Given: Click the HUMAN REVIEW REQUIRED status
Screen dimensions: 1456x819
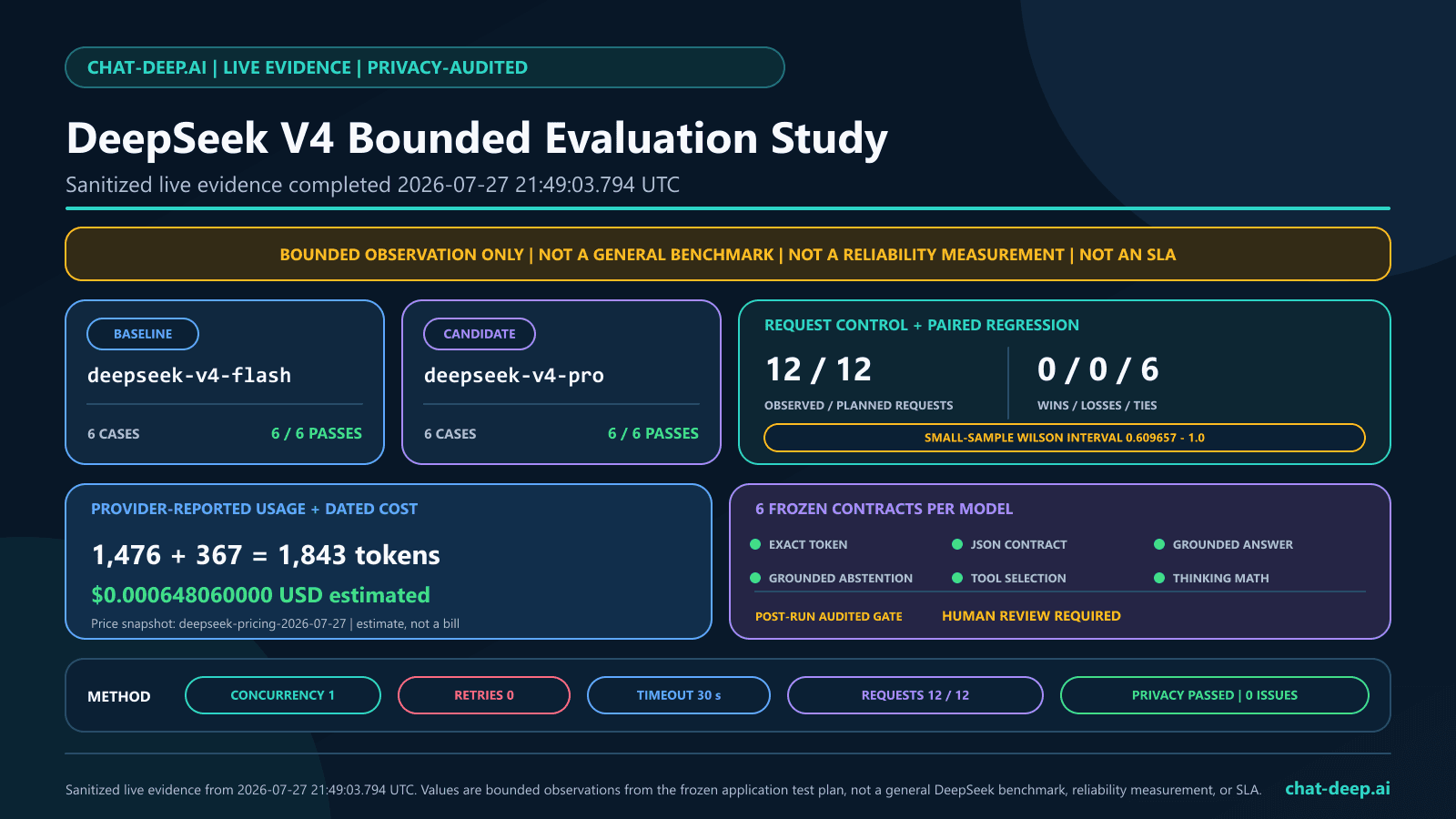Looking at the screenshot, I should (x=1031, y=616).
